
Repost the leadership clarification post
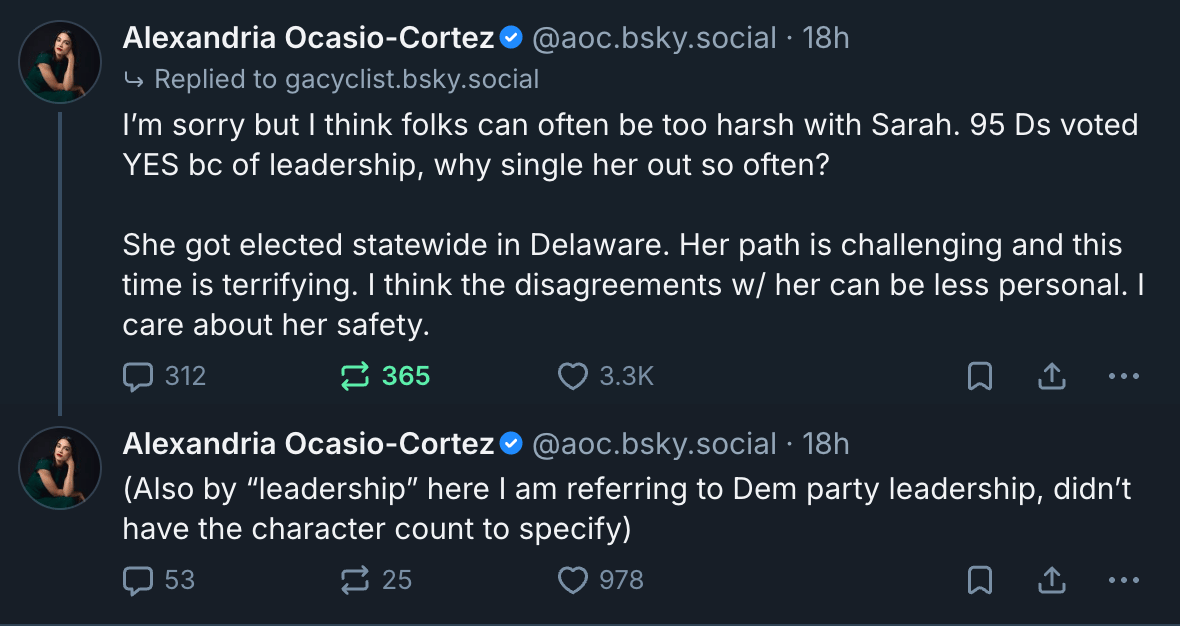[355, 580]
